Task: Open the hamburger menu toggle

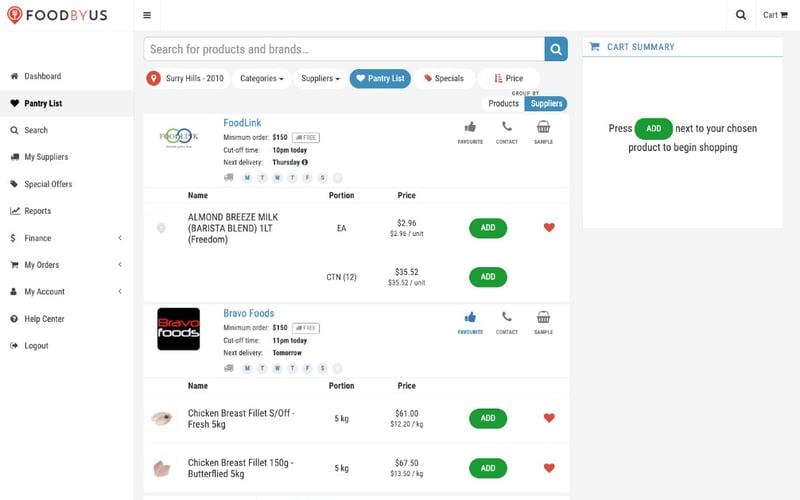Action: pos(147,15)
